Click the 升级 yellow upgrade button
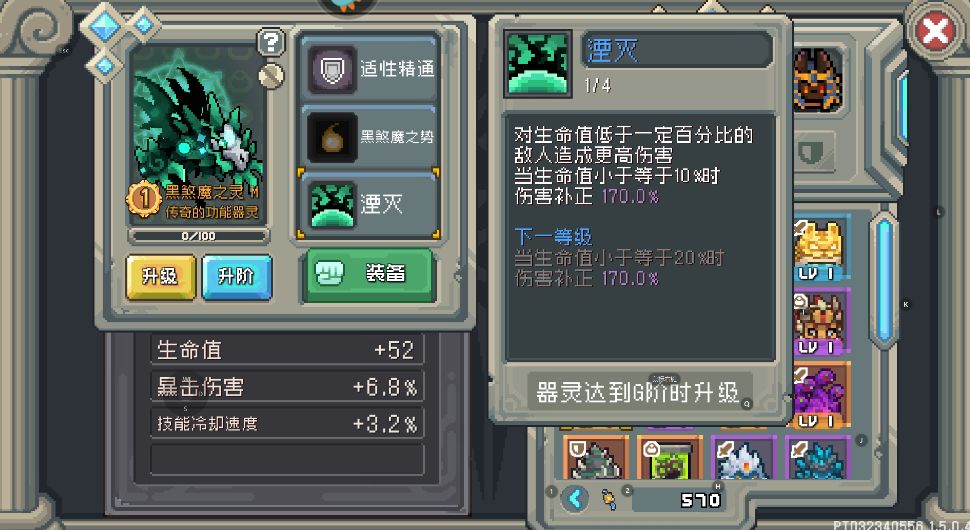Image resolution: width=970 pixels, height=530 pixels. [x=160, y=277]
